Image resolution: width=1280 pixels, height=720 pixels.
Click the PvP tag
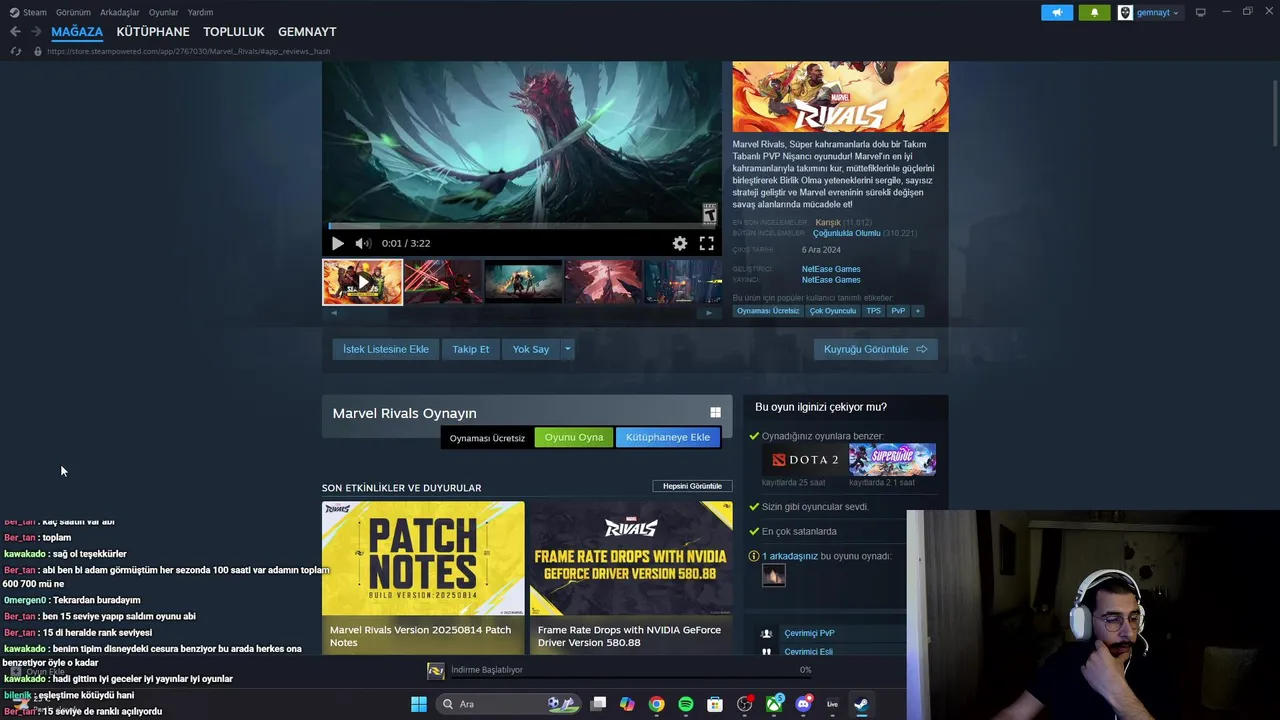(x=898, y=311)
